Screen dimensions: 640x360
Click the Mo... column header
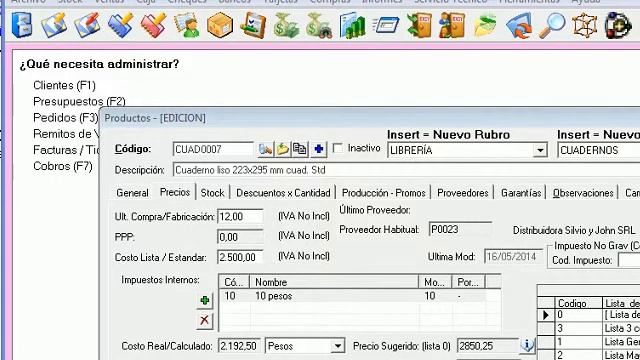[435, 282]
